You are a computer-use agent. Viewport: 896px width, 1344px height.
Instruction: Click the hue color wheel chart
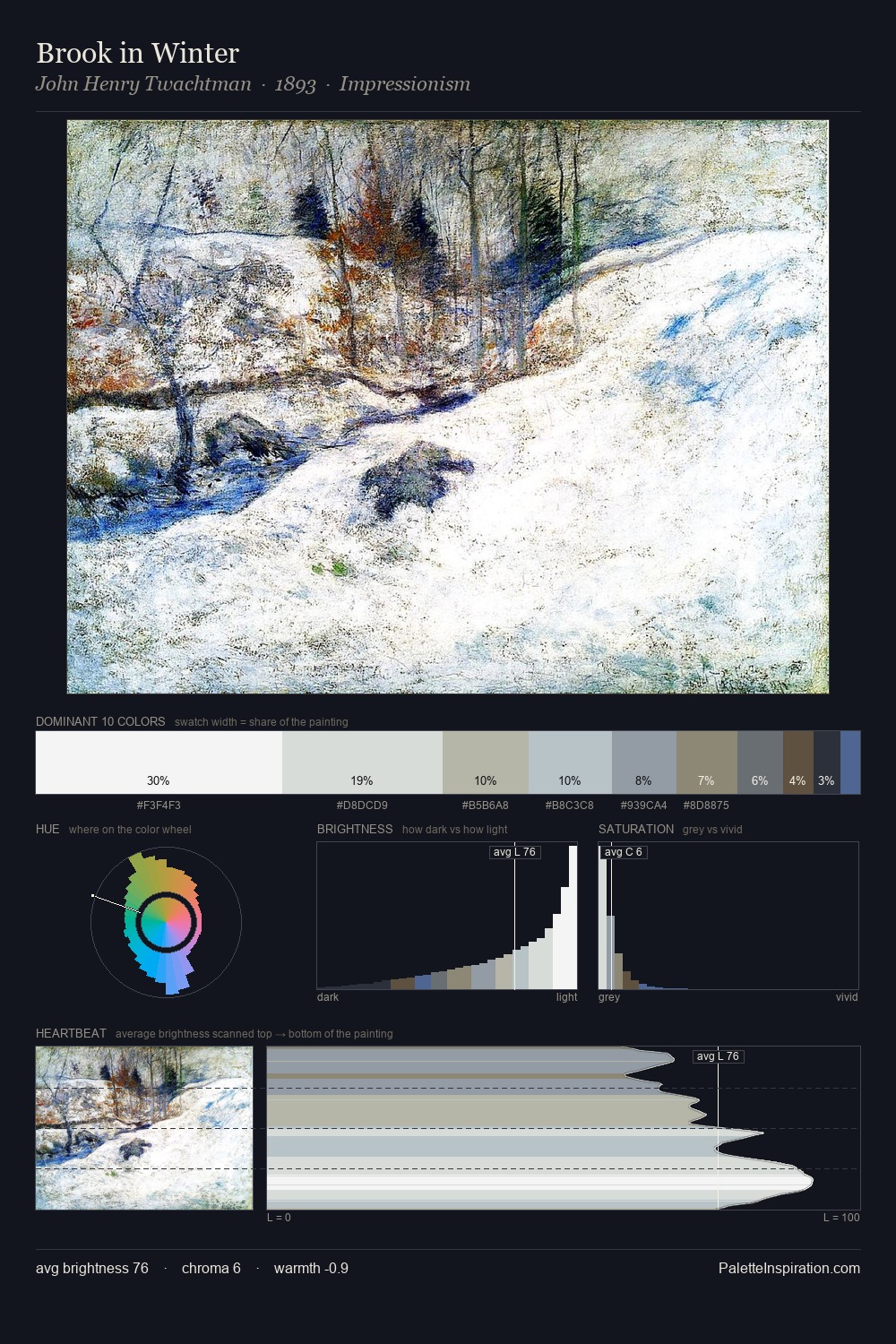click(166, 922)
